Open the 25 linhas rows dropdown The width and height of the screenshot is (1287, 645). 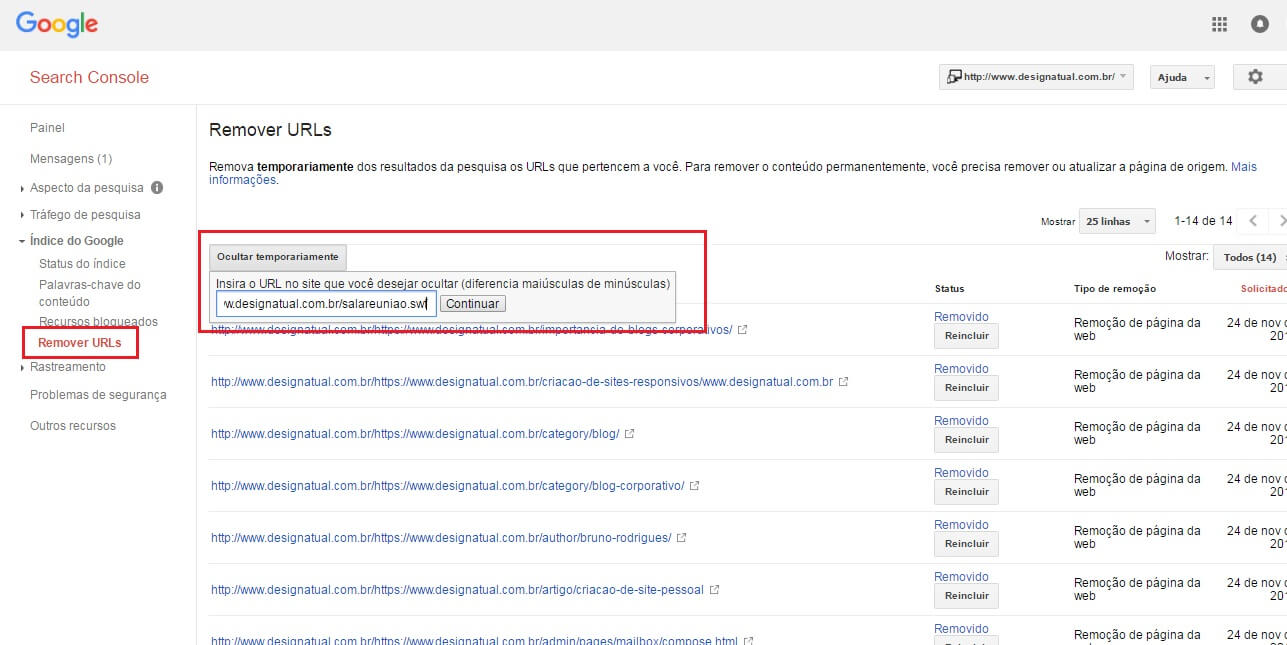coord(1118,221)
